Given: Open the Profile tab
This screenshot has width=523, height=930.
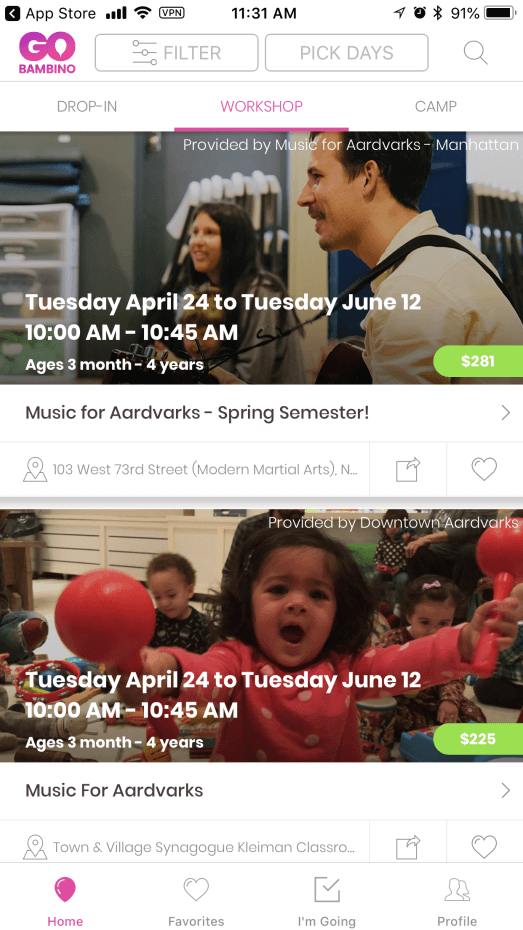Looking at the screenshot, I should (457, 902).
